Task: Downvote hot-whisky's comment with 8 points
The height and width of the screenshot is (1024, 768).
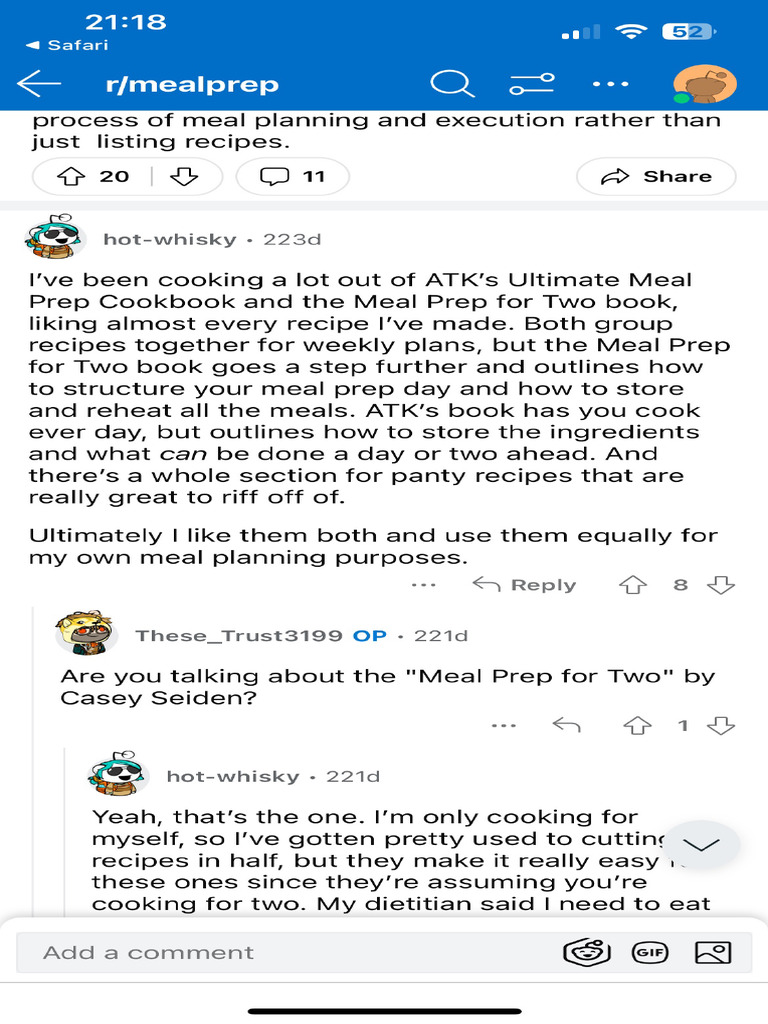Action: tap(721, 585)
